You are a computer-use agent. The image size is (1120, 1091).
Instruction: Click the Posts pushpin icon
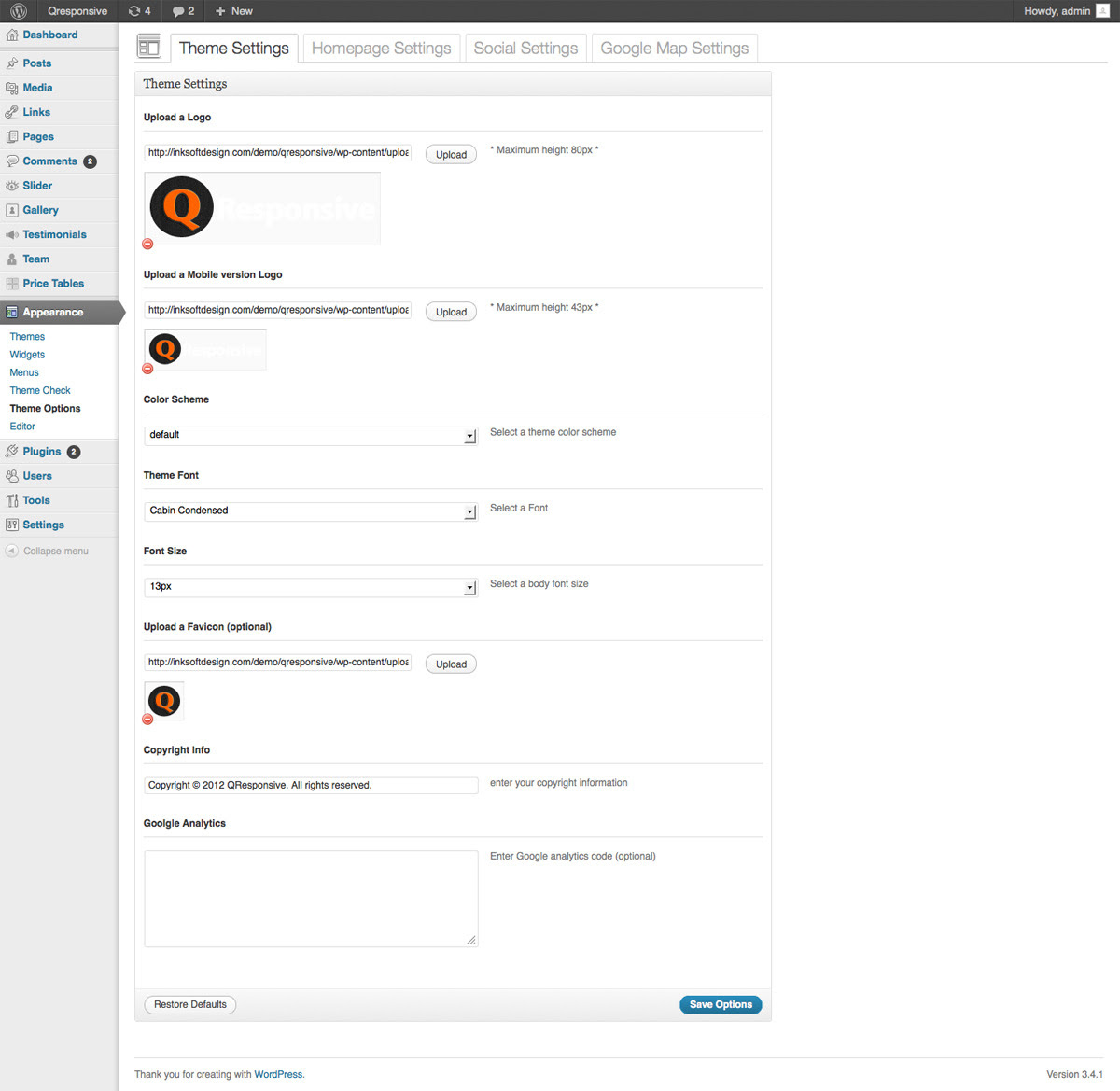(12, 63)
